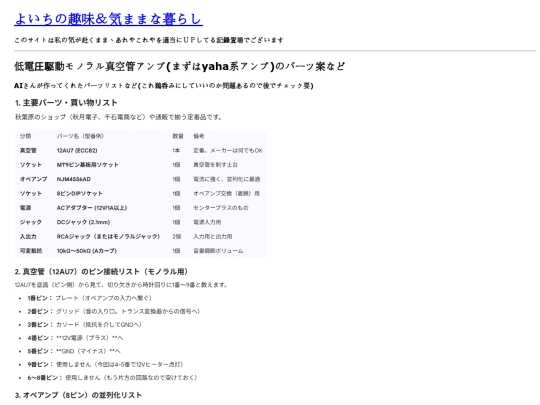Click the site tagline starting このサイトは私の気が赴くまま

[x=149, y=40]
